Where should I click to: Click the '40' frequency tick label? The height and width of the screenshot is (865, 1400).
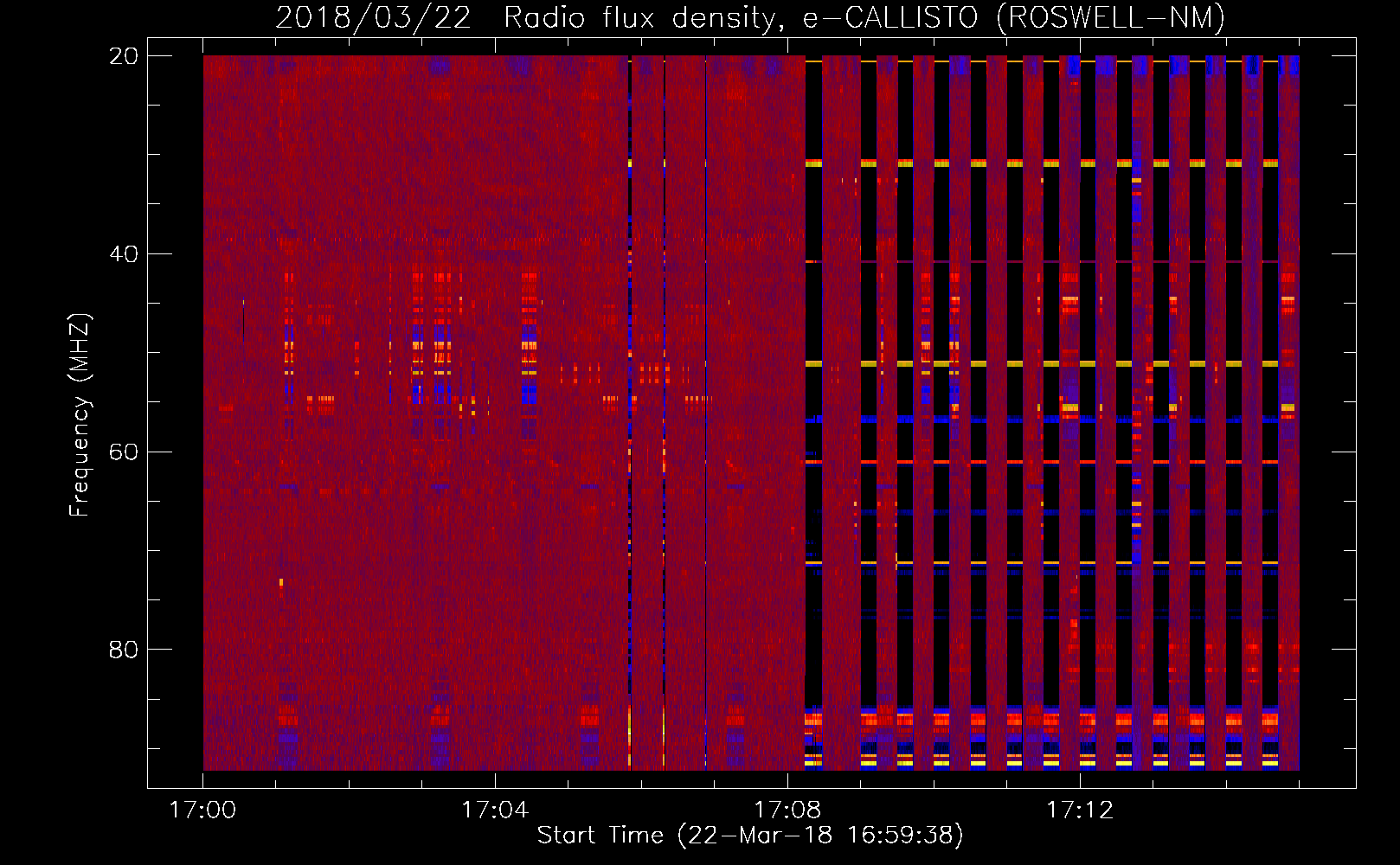click(x=124, y=254)
